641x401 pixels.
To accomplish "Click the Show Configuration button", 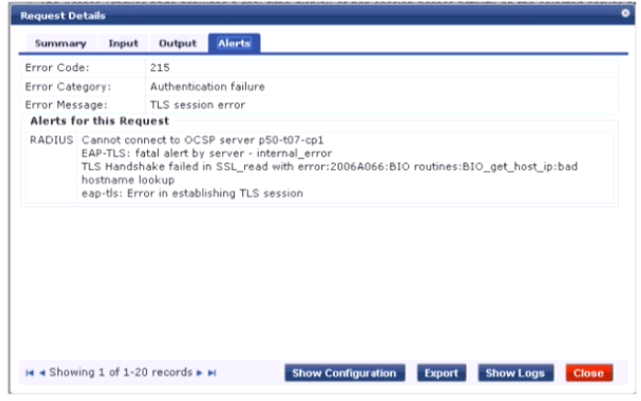I will (345, 373).
